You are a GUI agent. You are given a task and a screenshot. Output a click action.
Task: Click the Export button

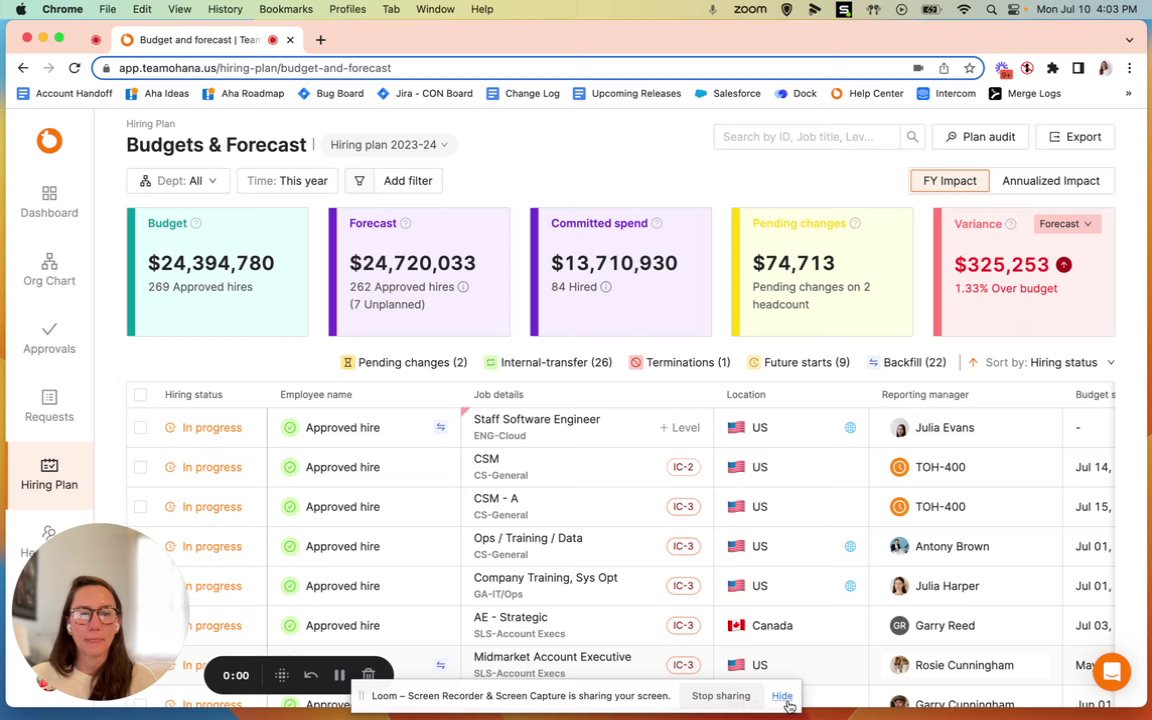(1075, 137)
